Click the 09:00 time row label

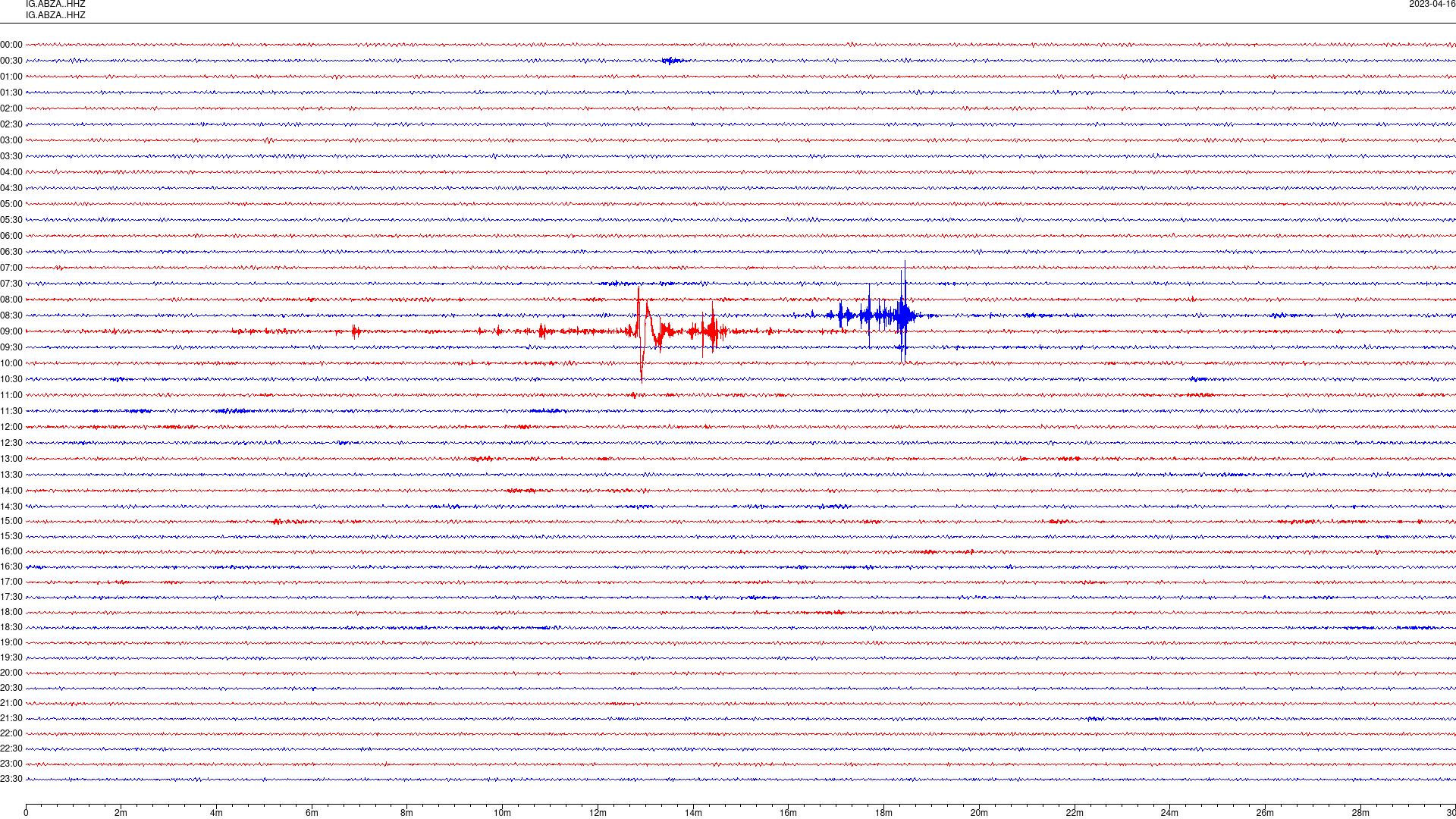pos(11,331)
